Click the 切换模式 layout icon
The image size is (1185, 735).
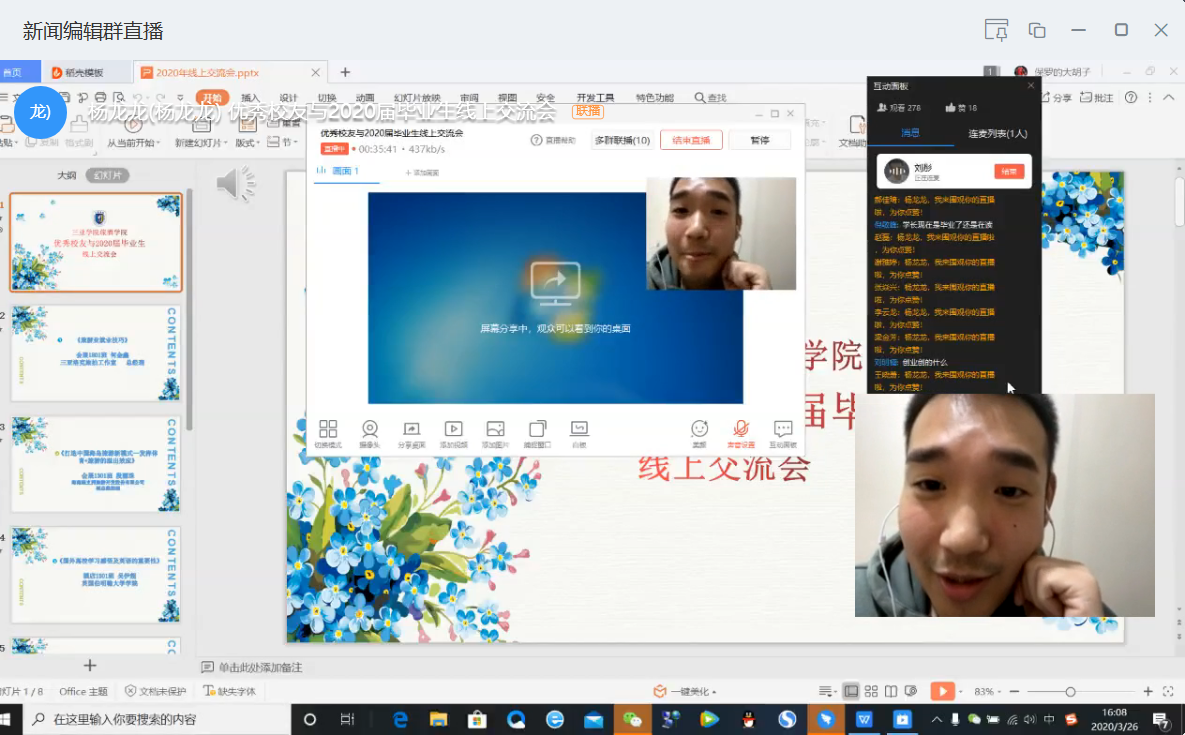(x=328, y=429)
